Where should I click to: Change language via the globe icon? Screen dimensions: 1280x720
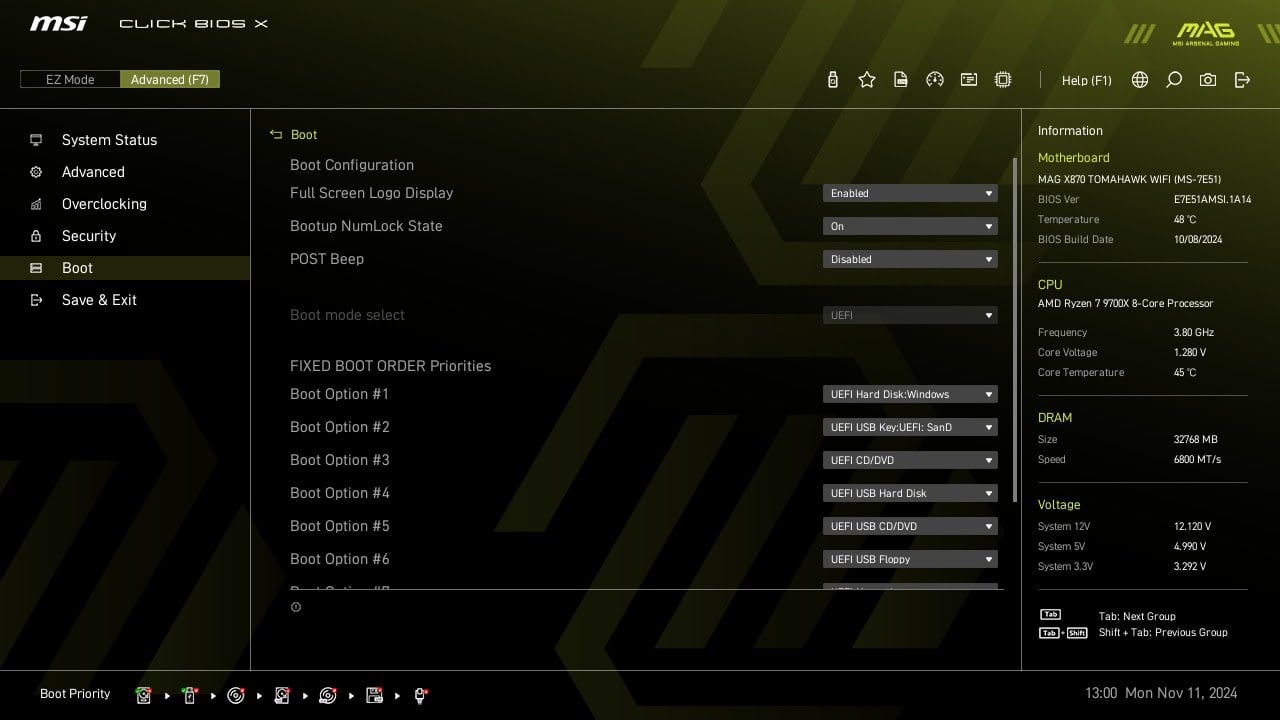[1140, 80]
